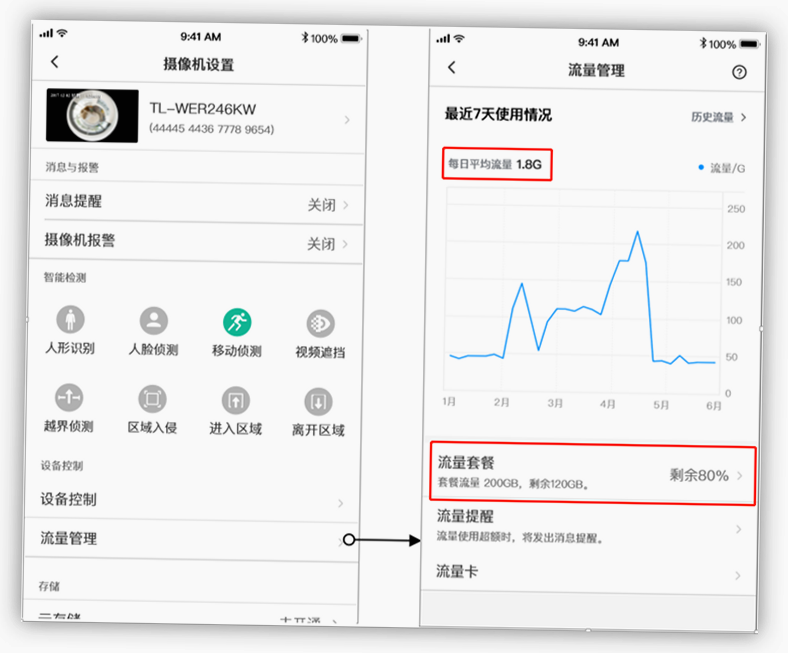This screenshot has width=788, height=653.
Task: Expand chevron on 摄像机报警 row
Action: pos(345,244)
